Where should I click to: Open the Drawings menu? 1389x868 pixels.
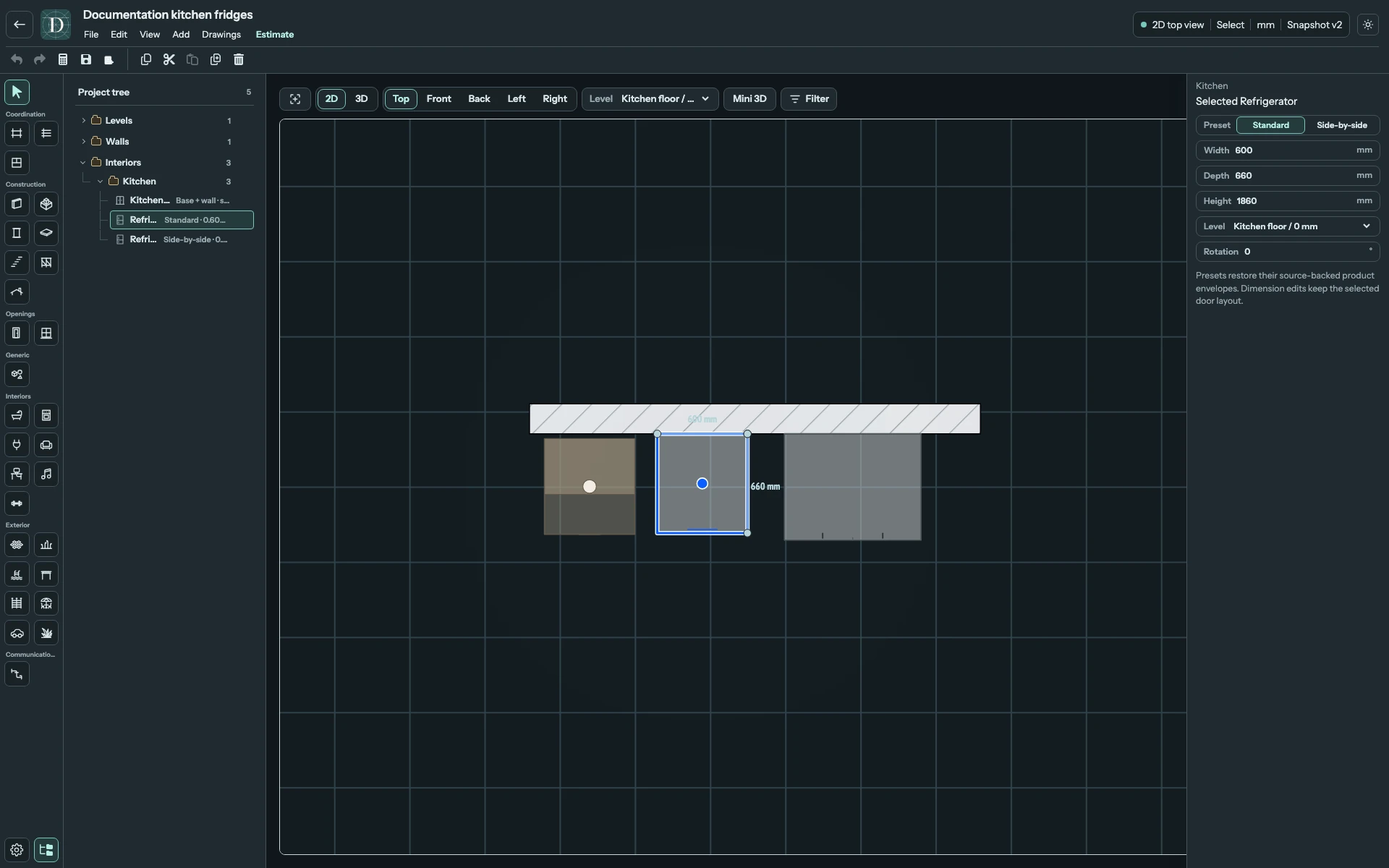221,35
